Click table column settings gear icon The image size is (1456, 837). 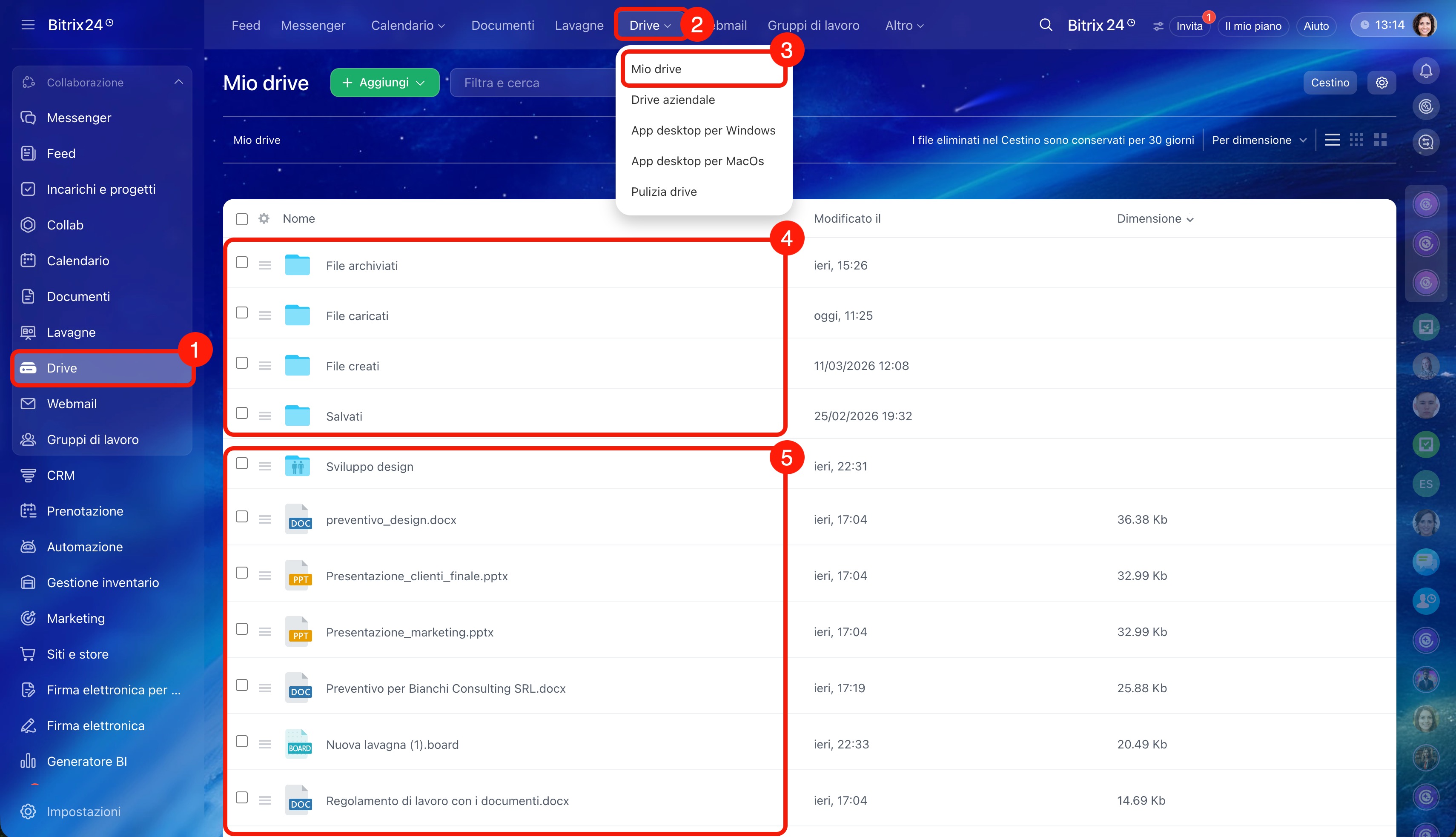click(x=264, y=218)
